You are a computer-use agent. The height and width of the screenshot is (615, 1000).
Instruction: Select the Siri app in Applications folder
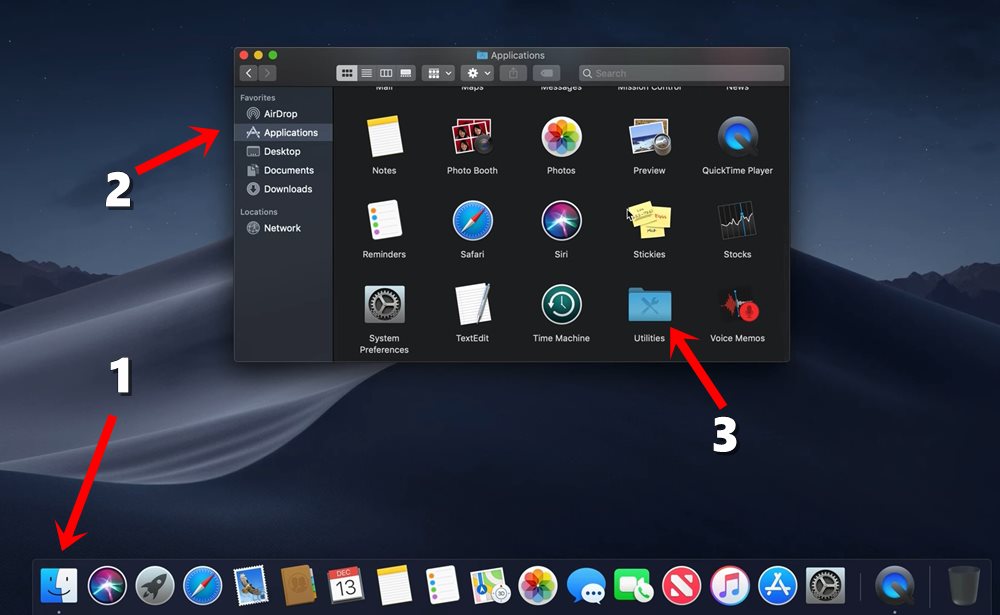pyautogui.click(x=561, y=220)
